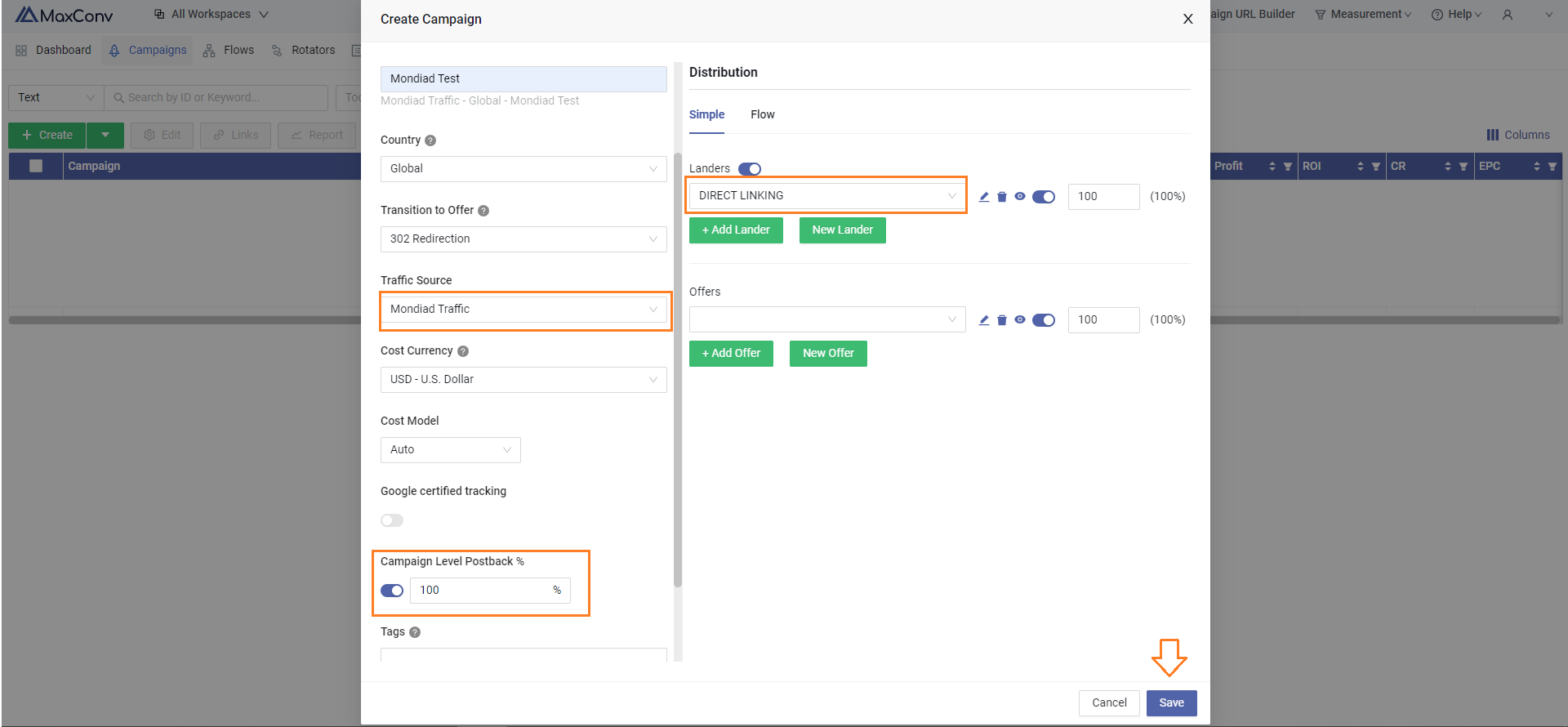Click the dialog's vertical scrollbar
1568x727 pixels.
pos(678,368)
